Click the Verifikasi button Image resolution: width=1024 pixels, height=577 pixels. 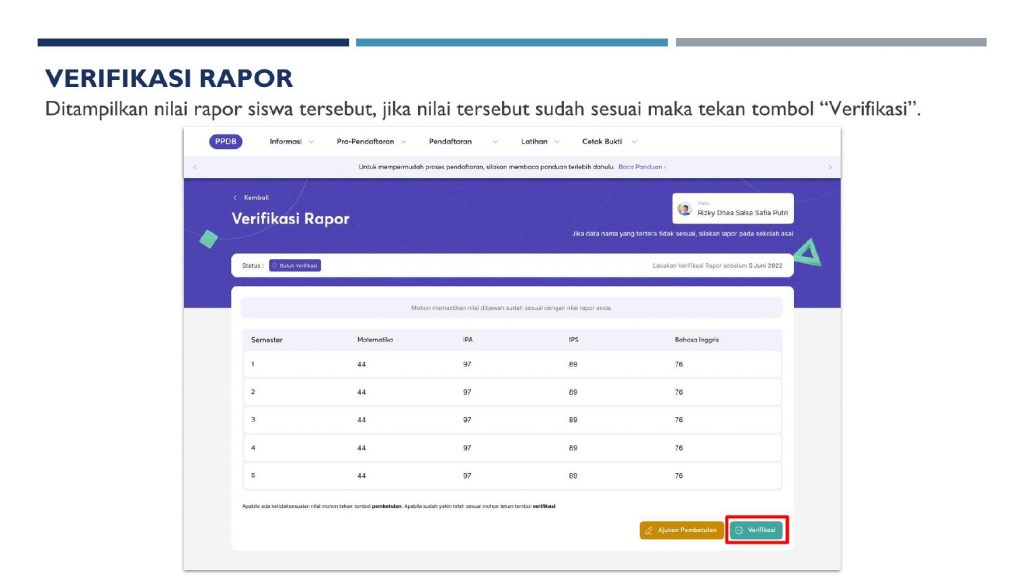(x=756, y=530)
